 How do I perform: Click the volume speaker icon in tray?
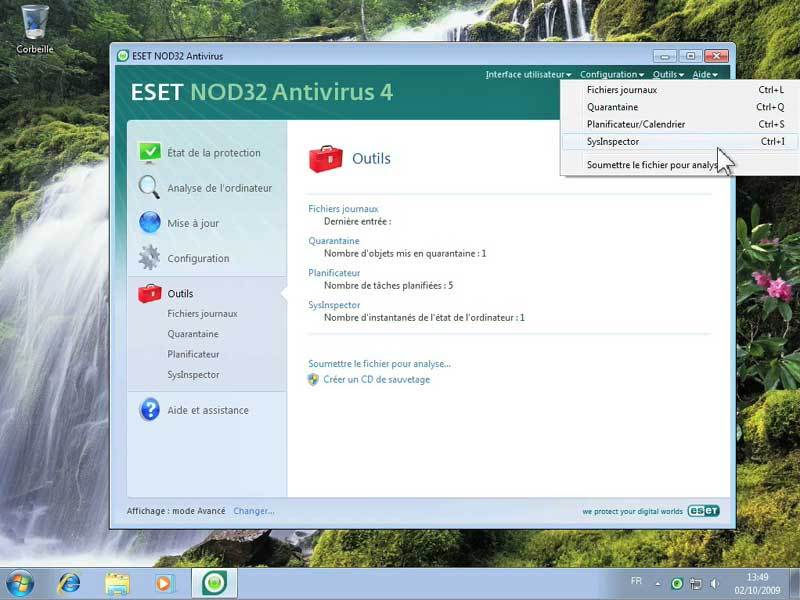[x=715, y=584]
